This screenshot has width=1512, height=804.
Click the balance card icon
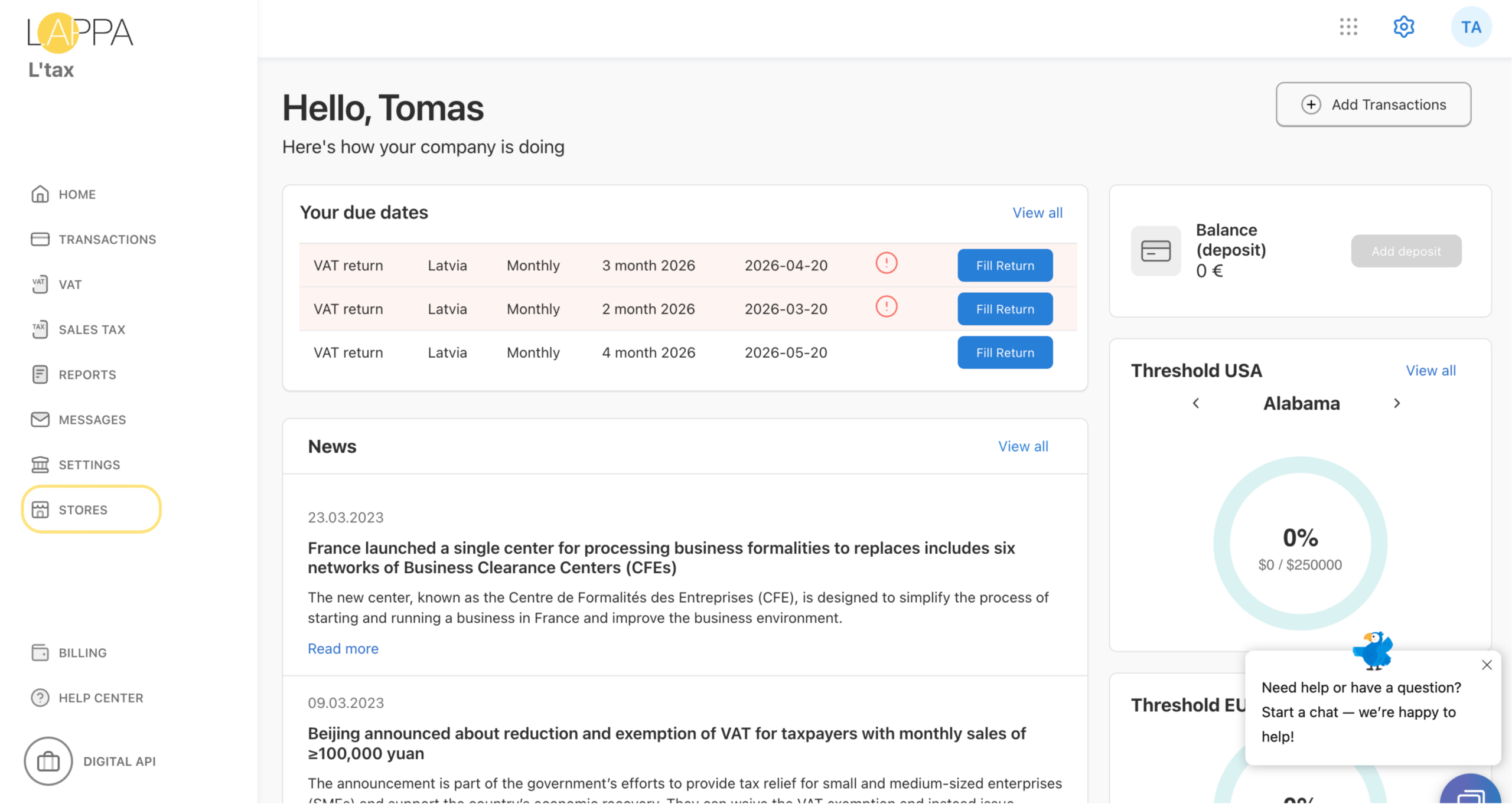(x=1155, y=251)
